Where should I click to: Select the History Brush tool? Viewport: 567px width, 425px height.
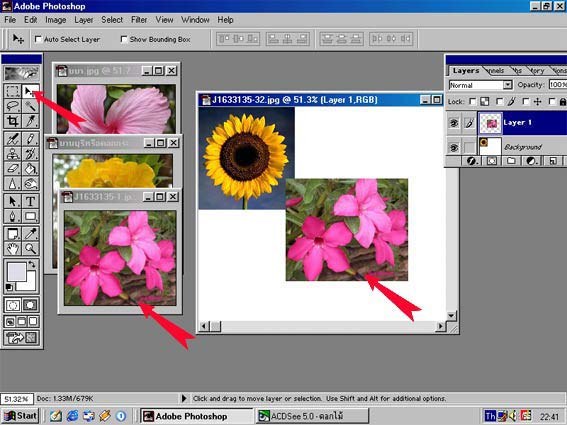(30, 153)
